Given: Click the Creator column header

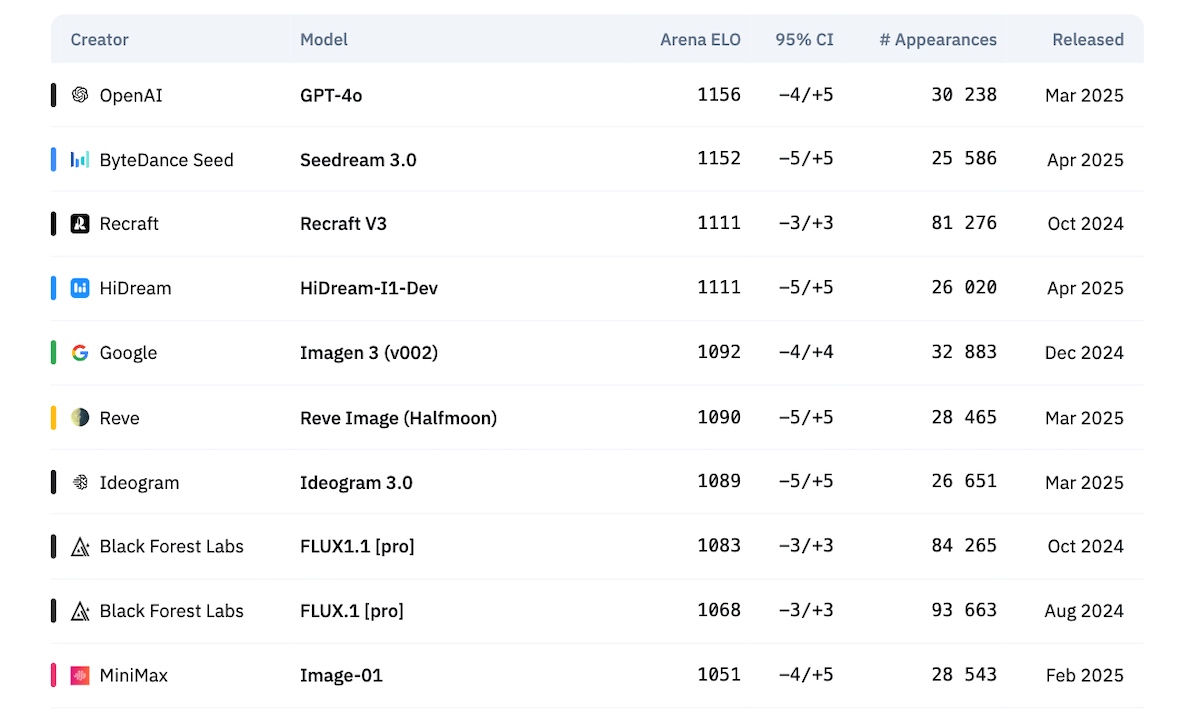Looking at the screenshot, I should point(99,40).
